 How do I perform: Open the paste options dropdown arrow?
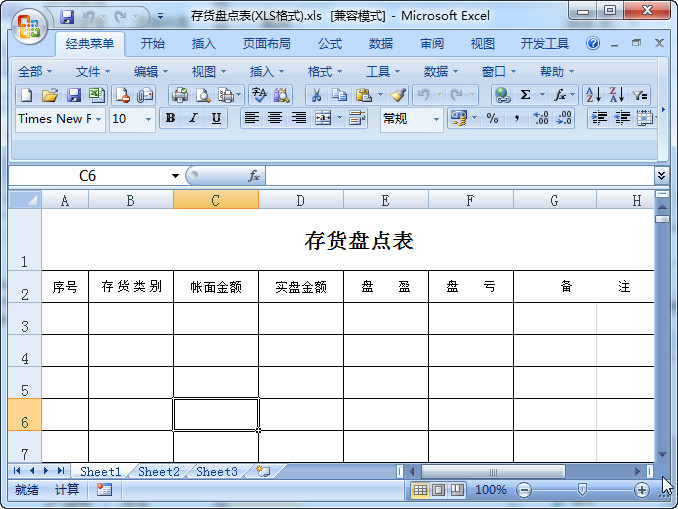coord(381,95)
